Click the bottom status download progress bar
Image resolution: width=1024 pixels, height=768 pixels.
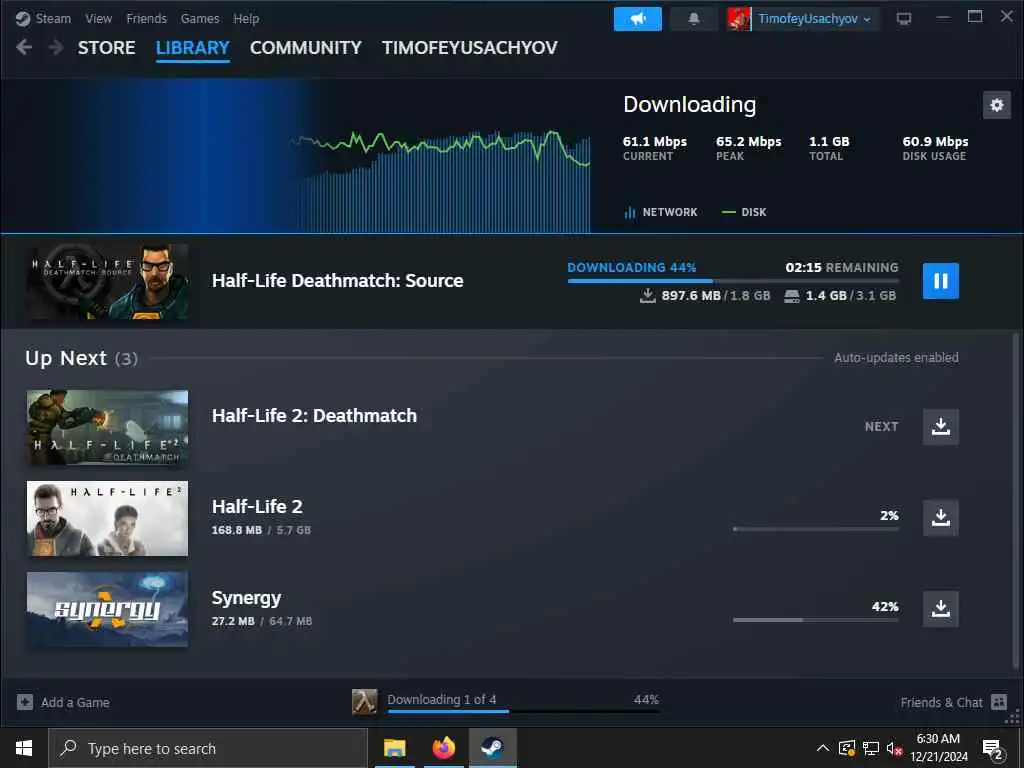click(523, 711)
